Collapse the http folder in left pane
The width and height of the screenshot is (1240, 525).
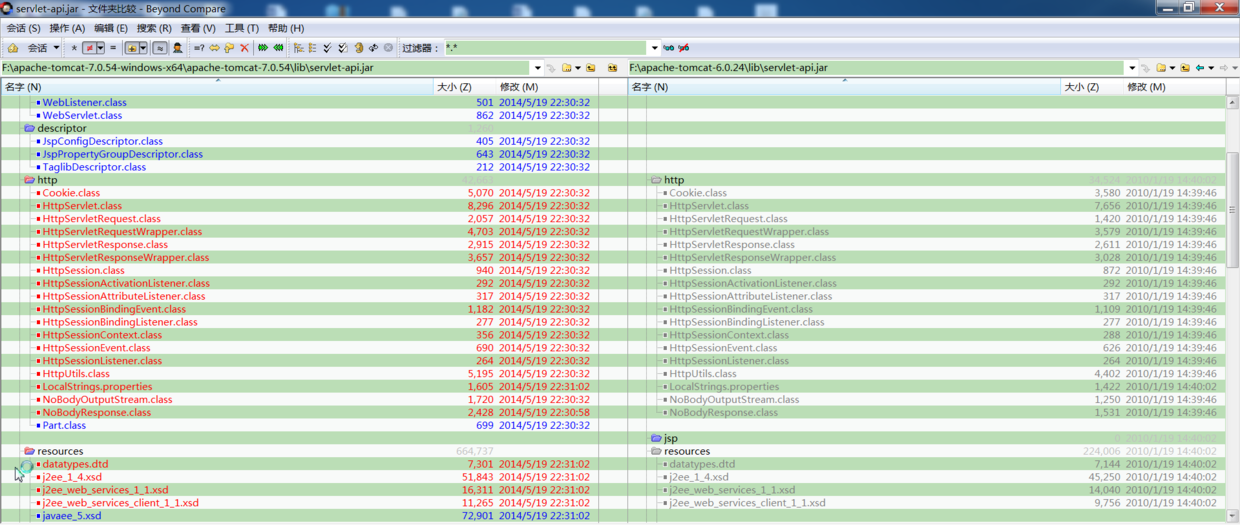click(x=29, y=180)
